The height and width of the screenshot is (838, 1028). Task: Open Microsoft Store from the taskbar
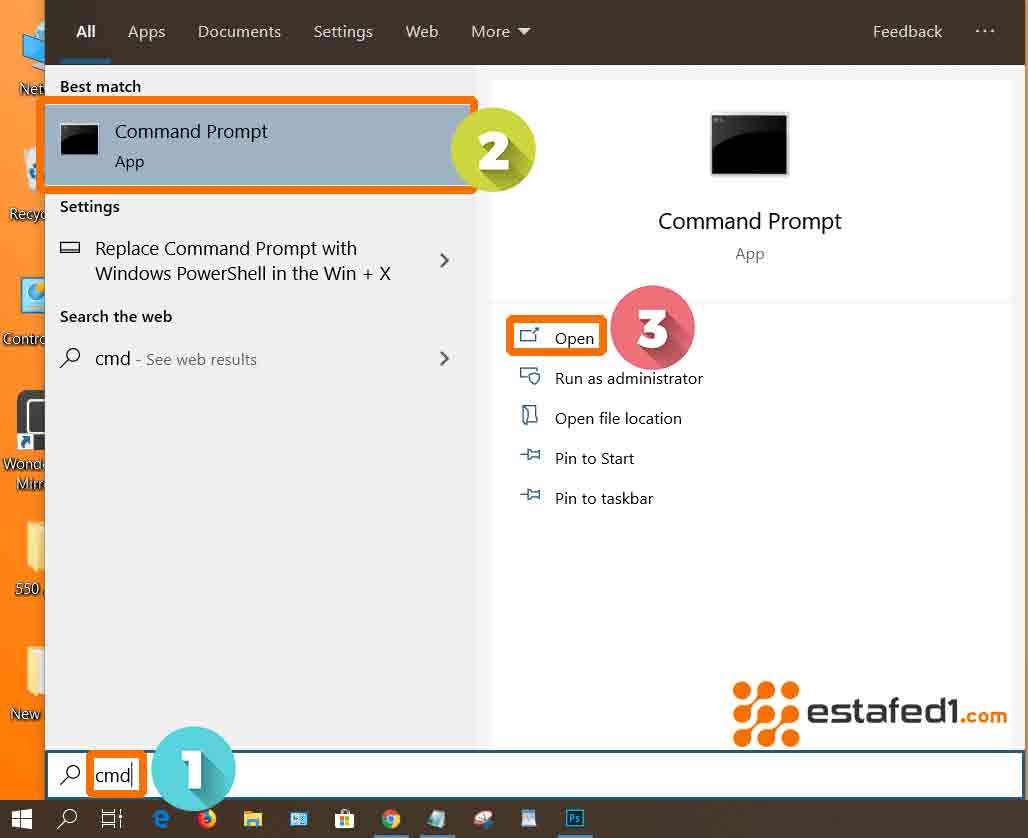pyautogui.click(x=344, y=818)
